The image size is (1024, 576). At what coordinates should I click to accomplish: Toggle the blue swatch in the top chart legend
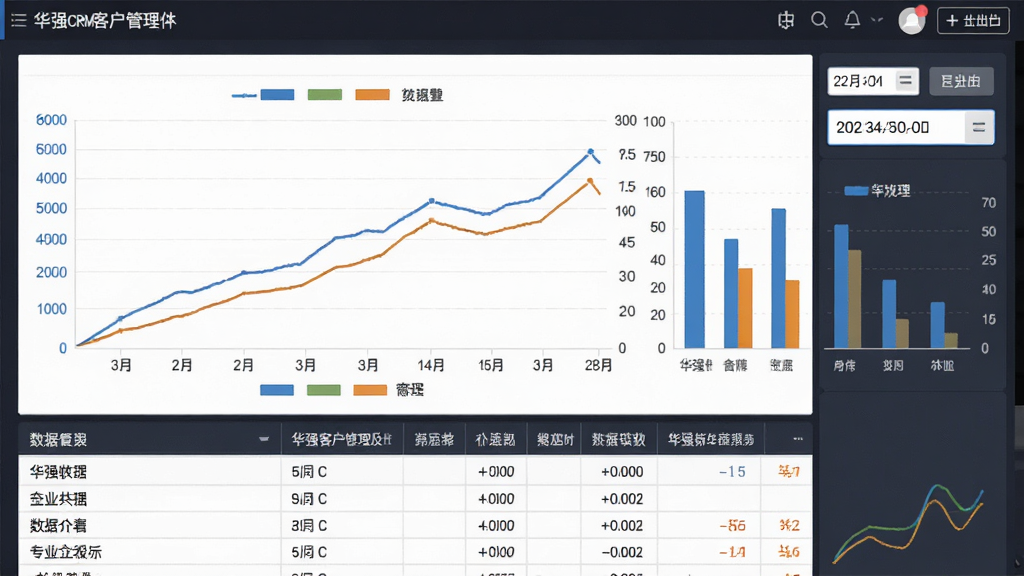click(x=278, y=95)
